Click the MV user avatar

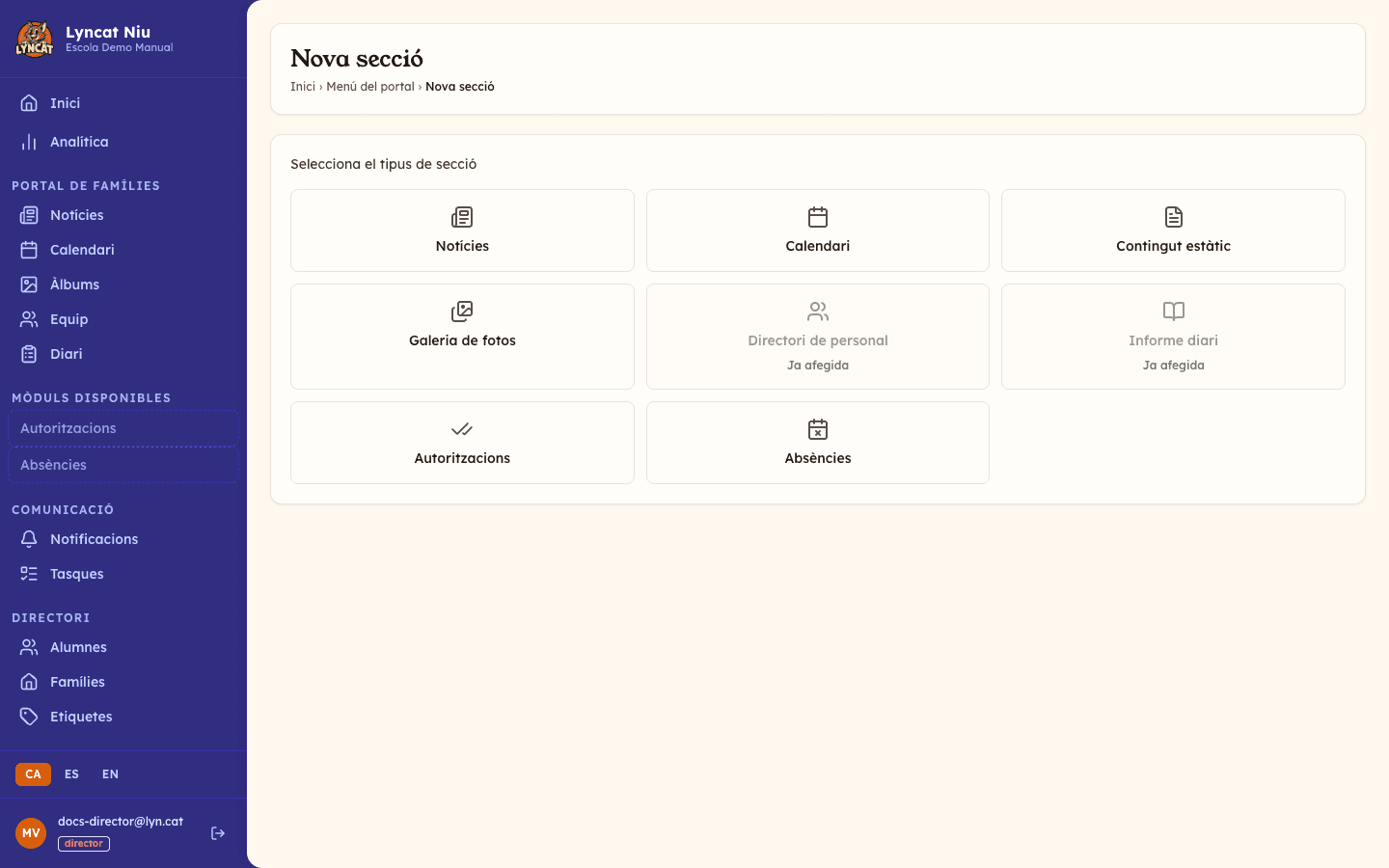[31, 833]
